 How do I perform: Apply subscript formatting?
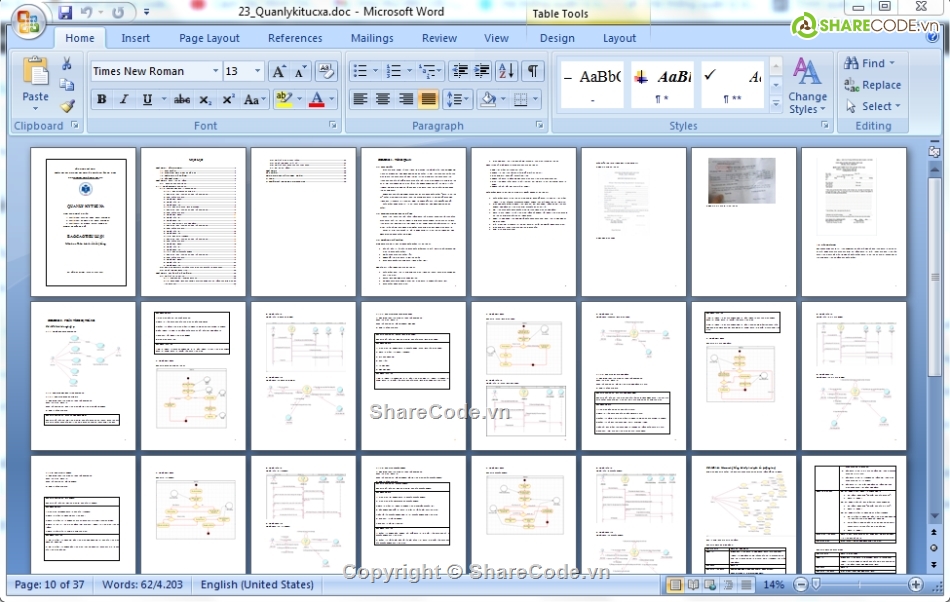pos(205,99)
